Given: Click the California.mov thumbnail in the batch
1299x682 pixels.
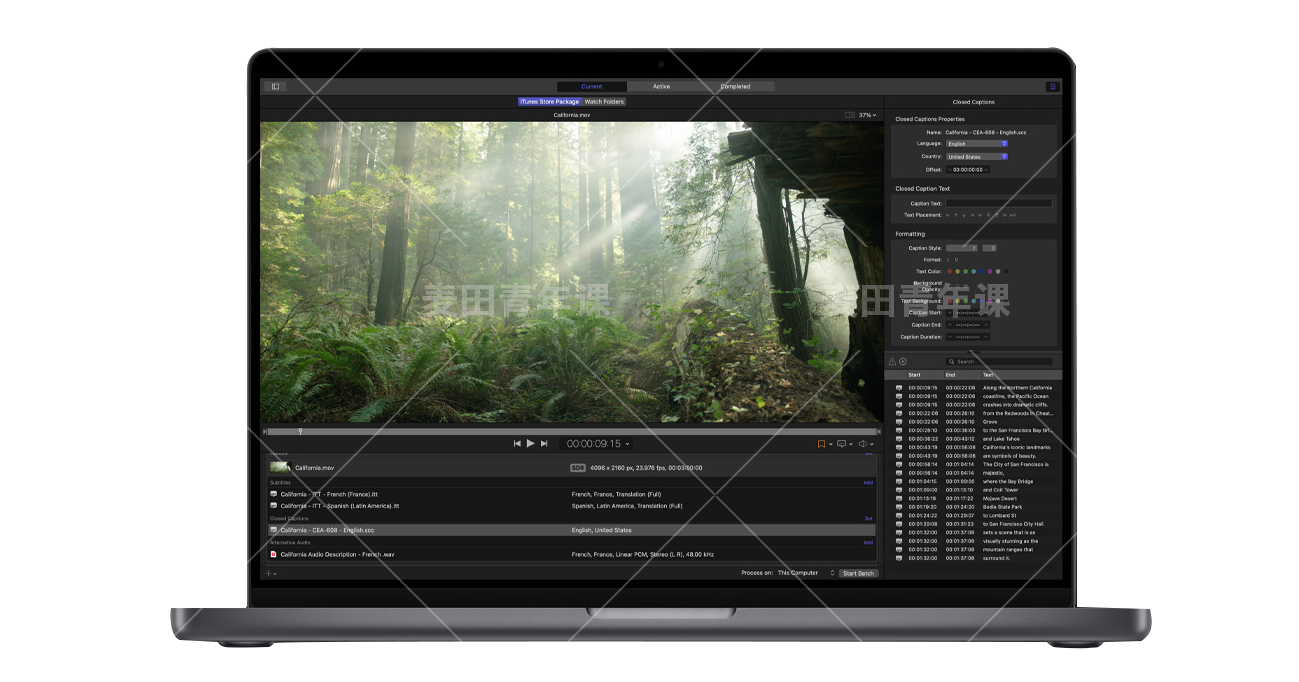Looking at the screenshot, I should pyautogui.click(x=280, y=467).
